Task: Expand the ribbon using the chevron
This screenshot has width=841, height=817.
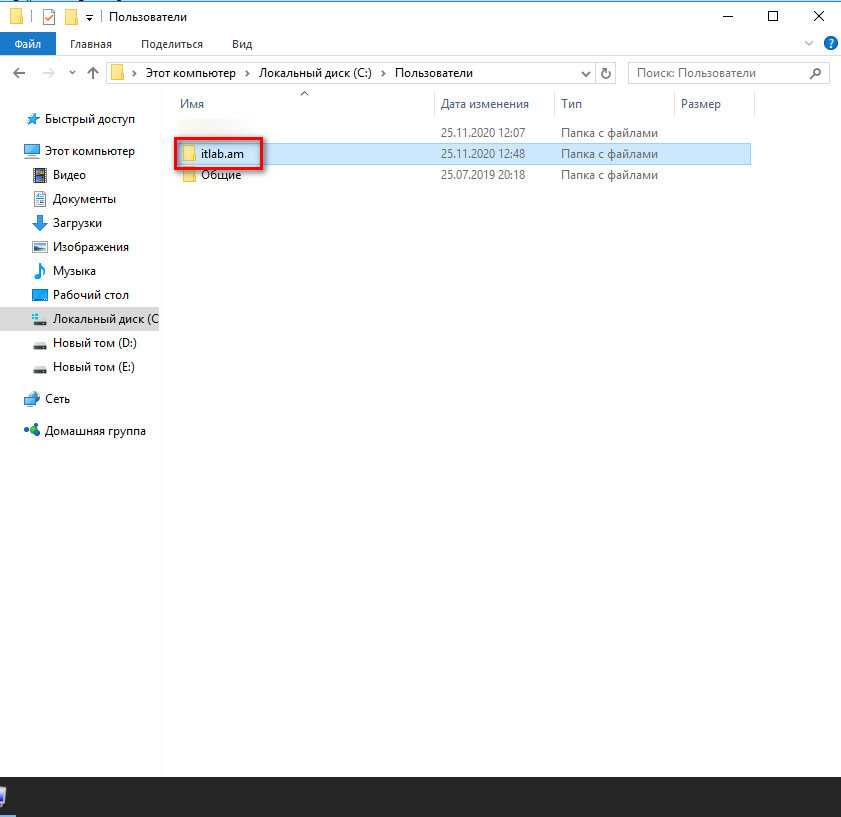Action: point(810,44)
